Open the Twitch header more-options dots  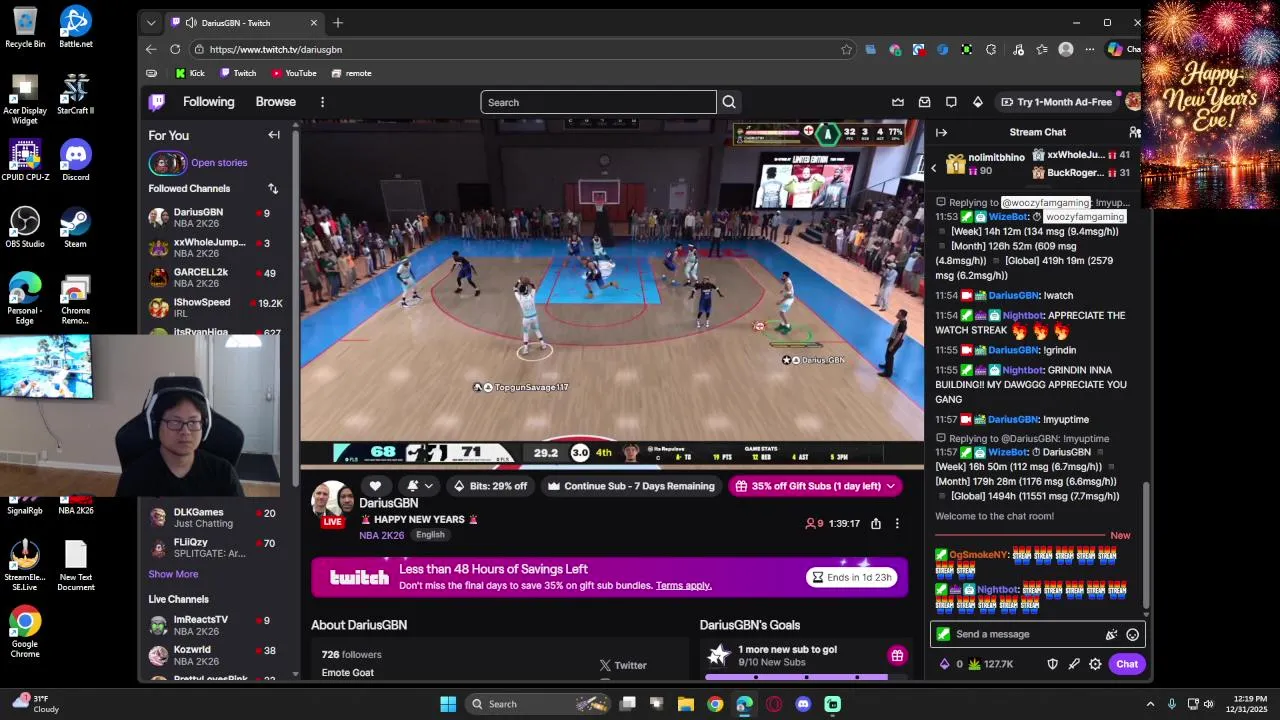coord(322,102)
